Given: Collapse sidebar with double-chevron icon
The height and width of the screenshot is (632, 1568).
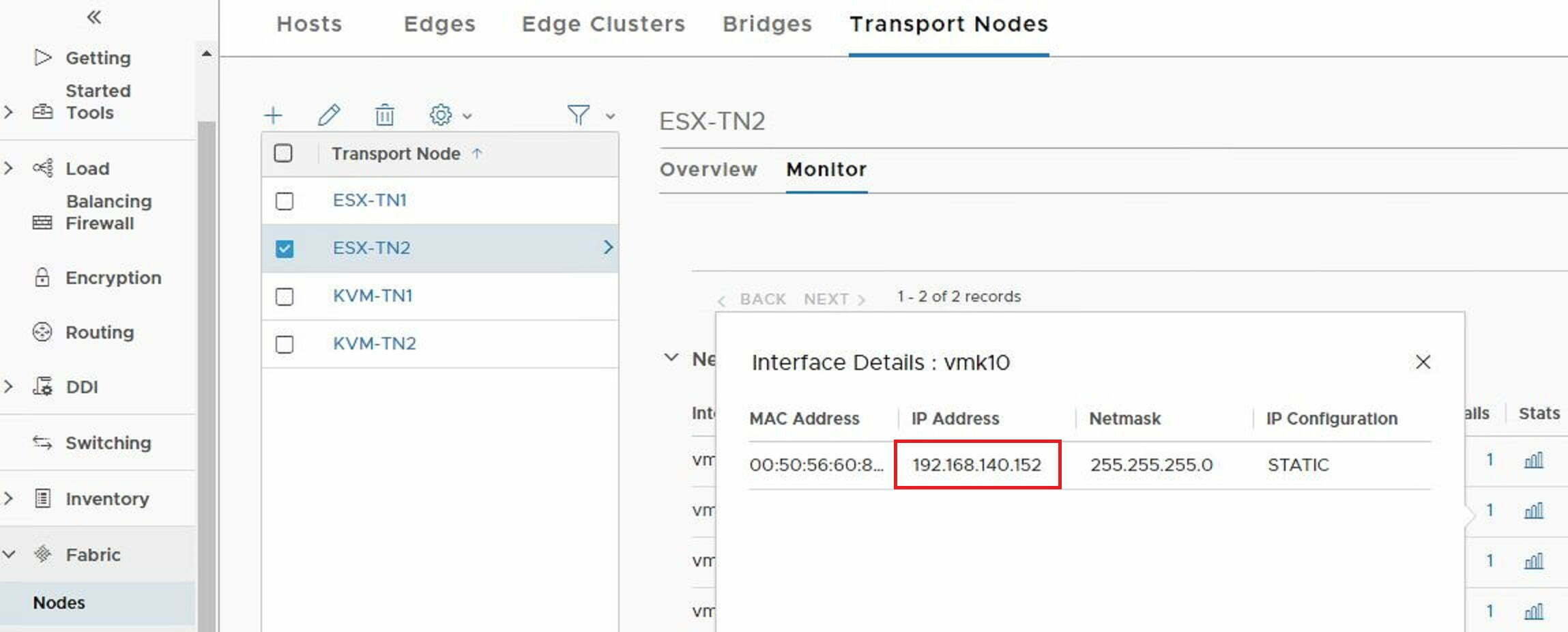Looking at the screenshot, I should click(x=94, y=18).
